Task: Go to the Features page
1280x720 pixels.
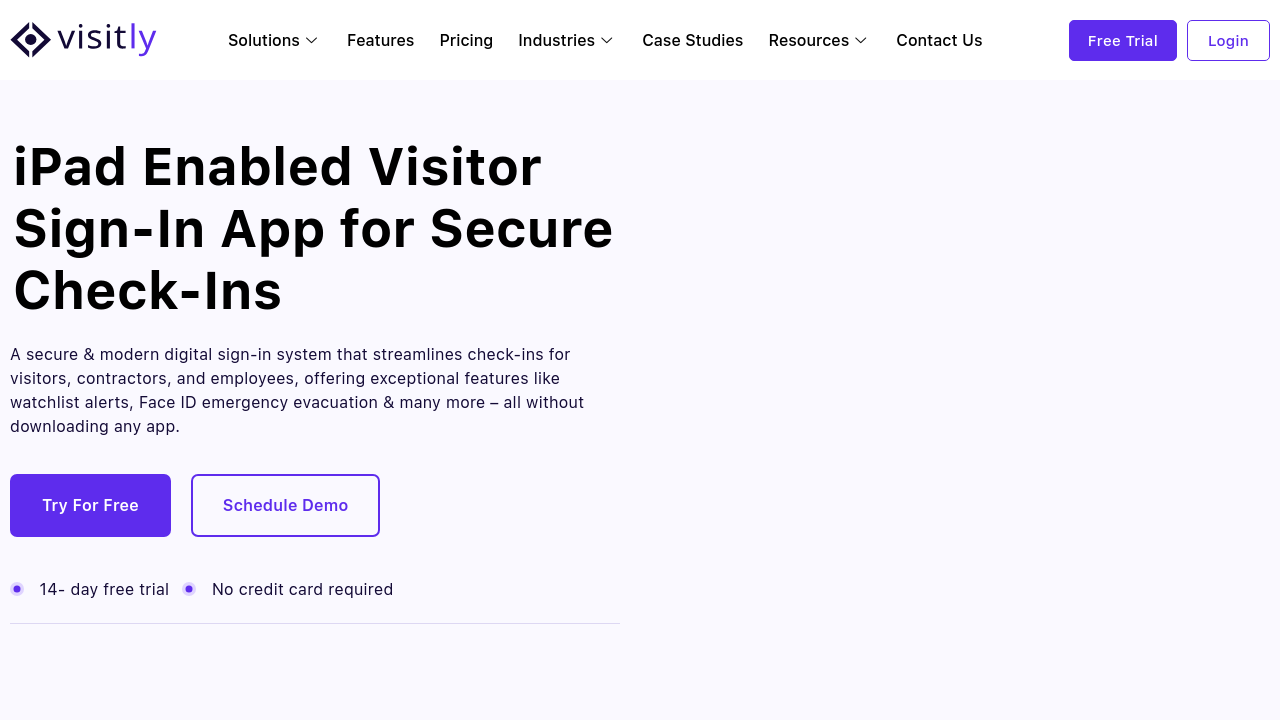Action: 380,40
